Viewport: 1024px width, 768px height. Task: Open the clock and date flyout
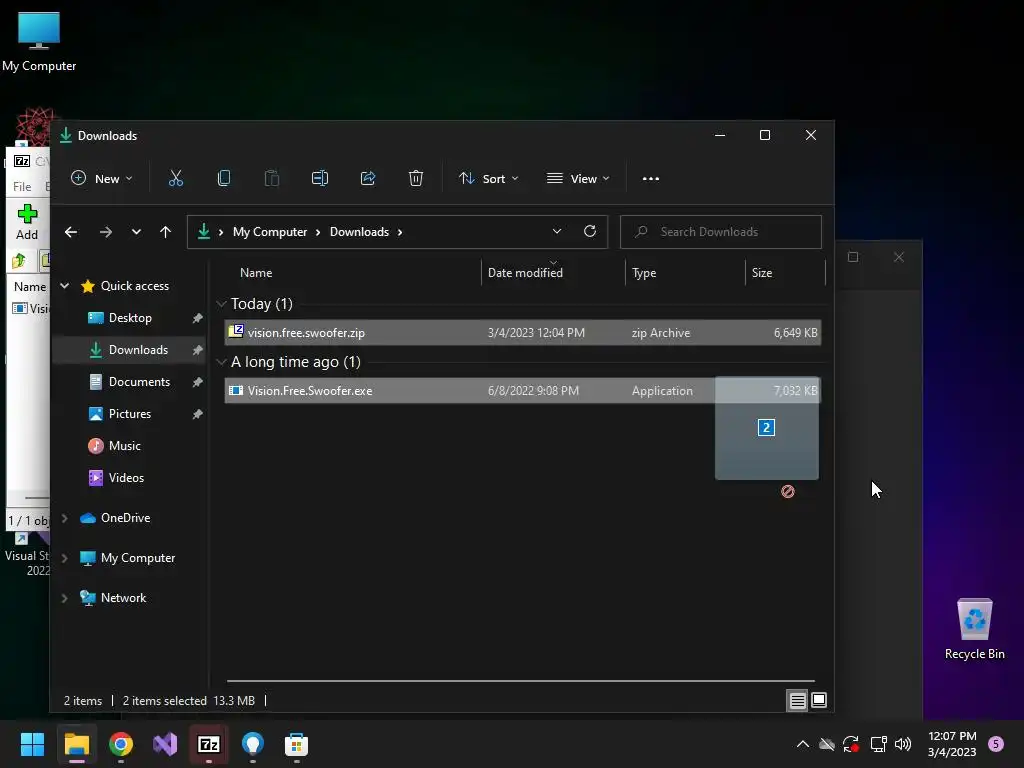click(x=952, y=744)
